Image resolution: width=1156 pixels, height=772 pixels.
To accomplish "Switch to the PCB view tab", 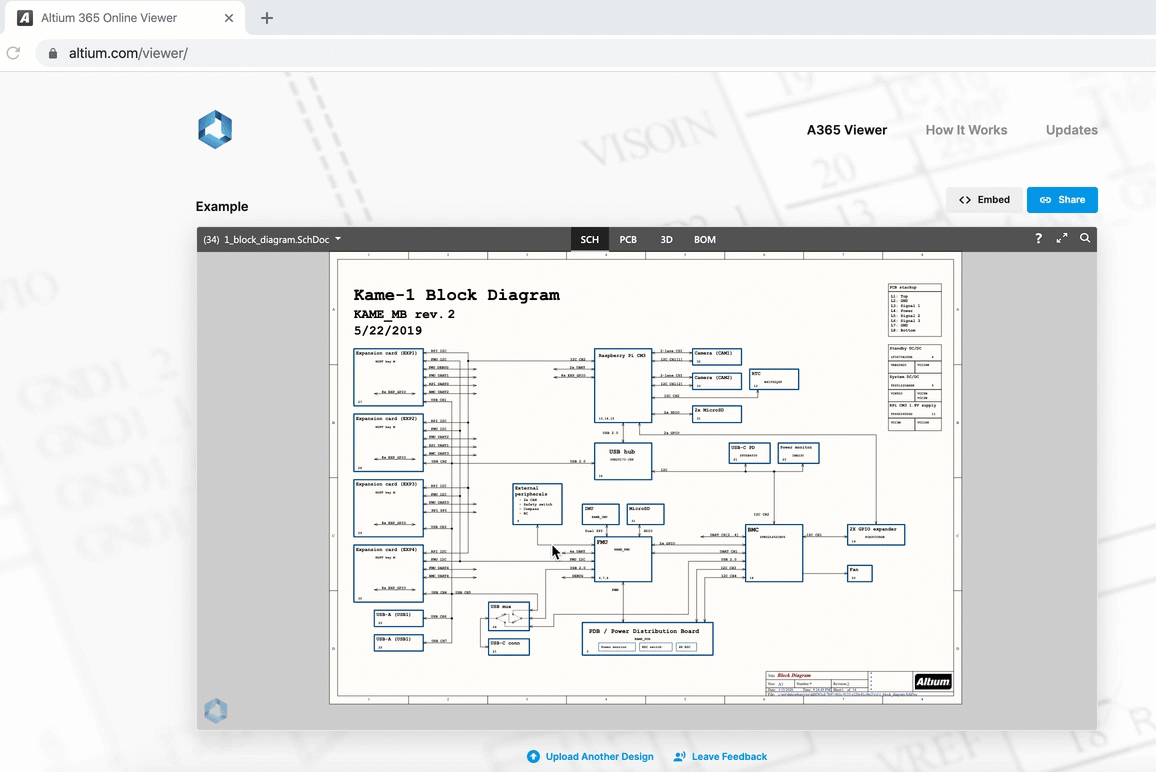I will click(628, 240).
